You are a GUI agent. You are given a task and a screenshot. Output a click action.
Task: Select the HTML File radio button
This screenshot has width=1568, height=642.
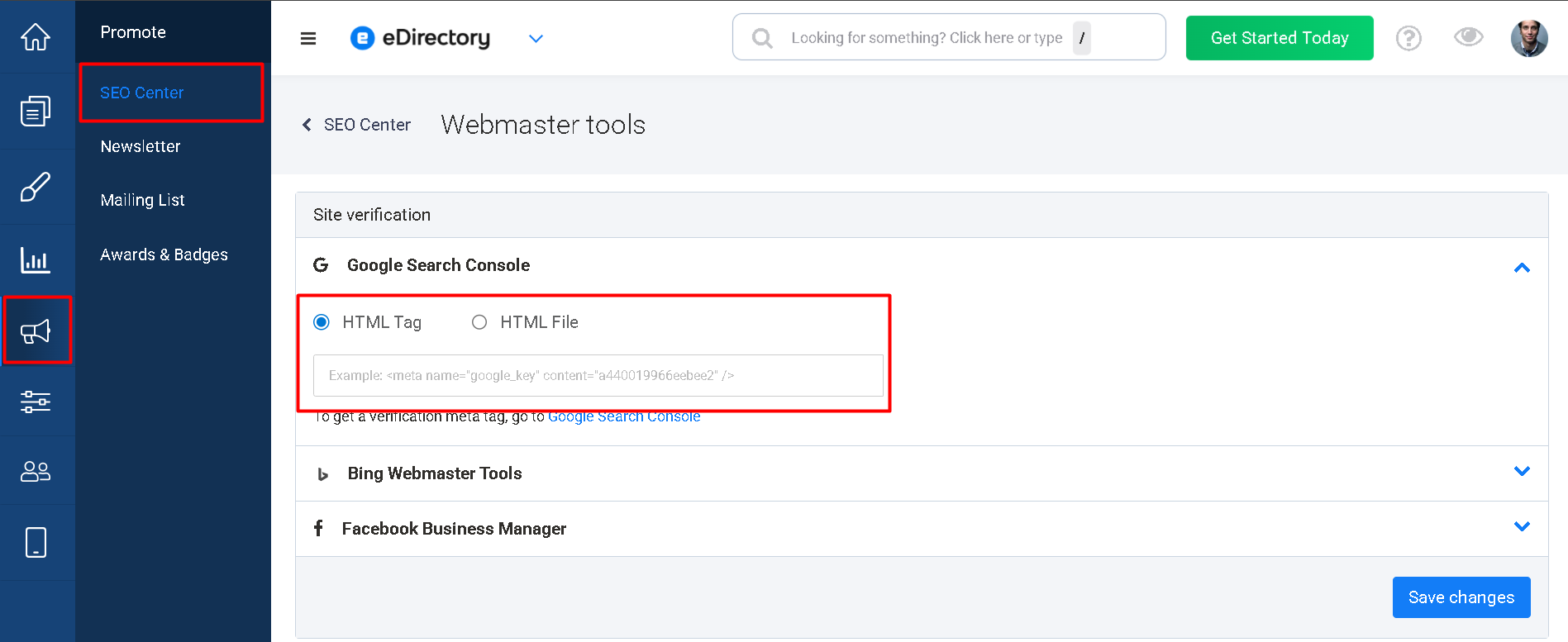[479, 322]
